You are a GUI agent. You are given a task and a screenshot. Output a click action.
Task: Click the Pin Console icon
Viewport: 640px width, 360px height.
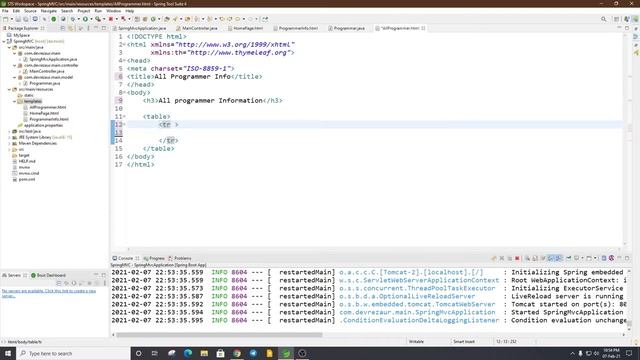[x=569, y=258]
